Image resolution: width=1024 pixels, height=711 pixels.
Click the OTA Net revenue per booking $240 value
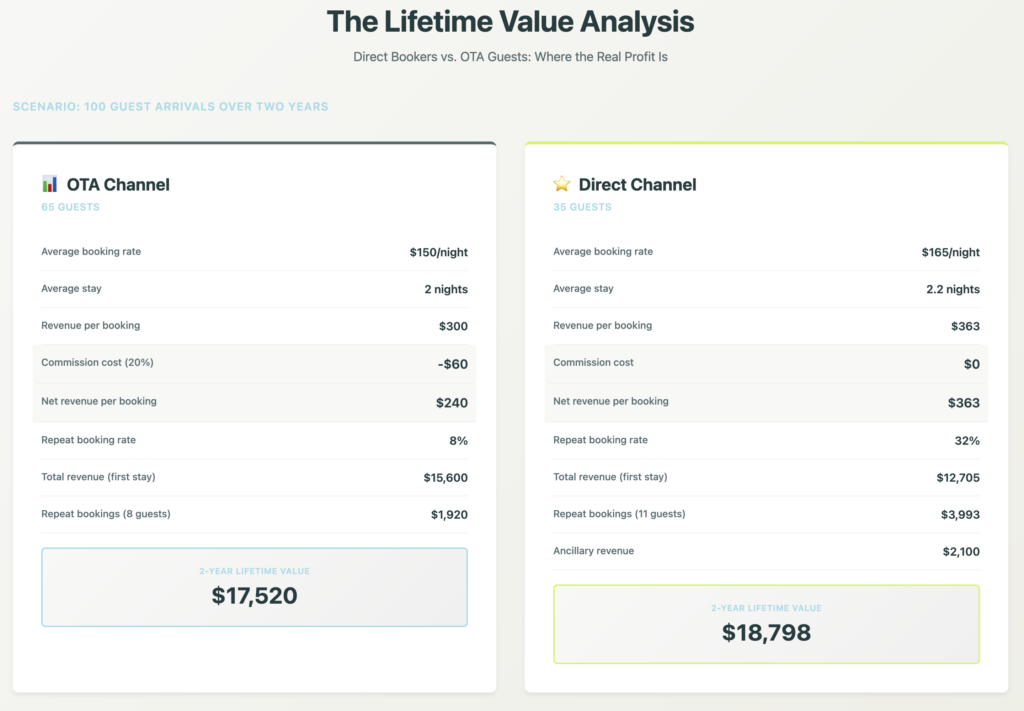pyautogui.click(x=451, y=403)
